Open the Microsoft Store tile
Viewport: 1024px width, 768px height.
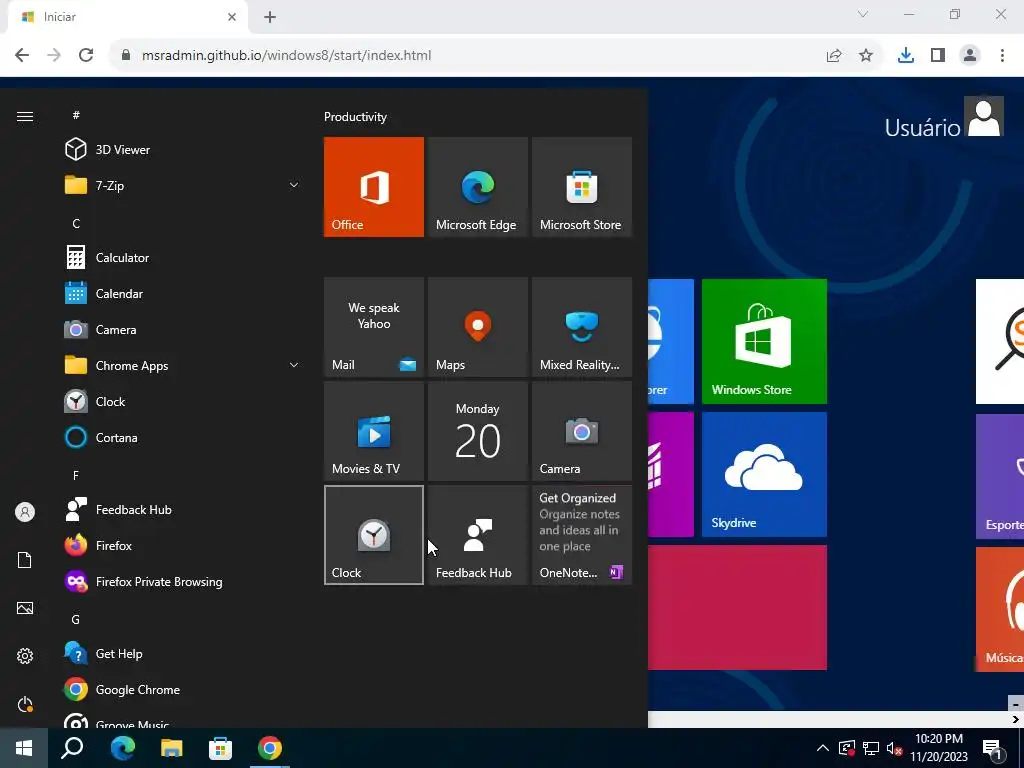(x=582, y=187)
